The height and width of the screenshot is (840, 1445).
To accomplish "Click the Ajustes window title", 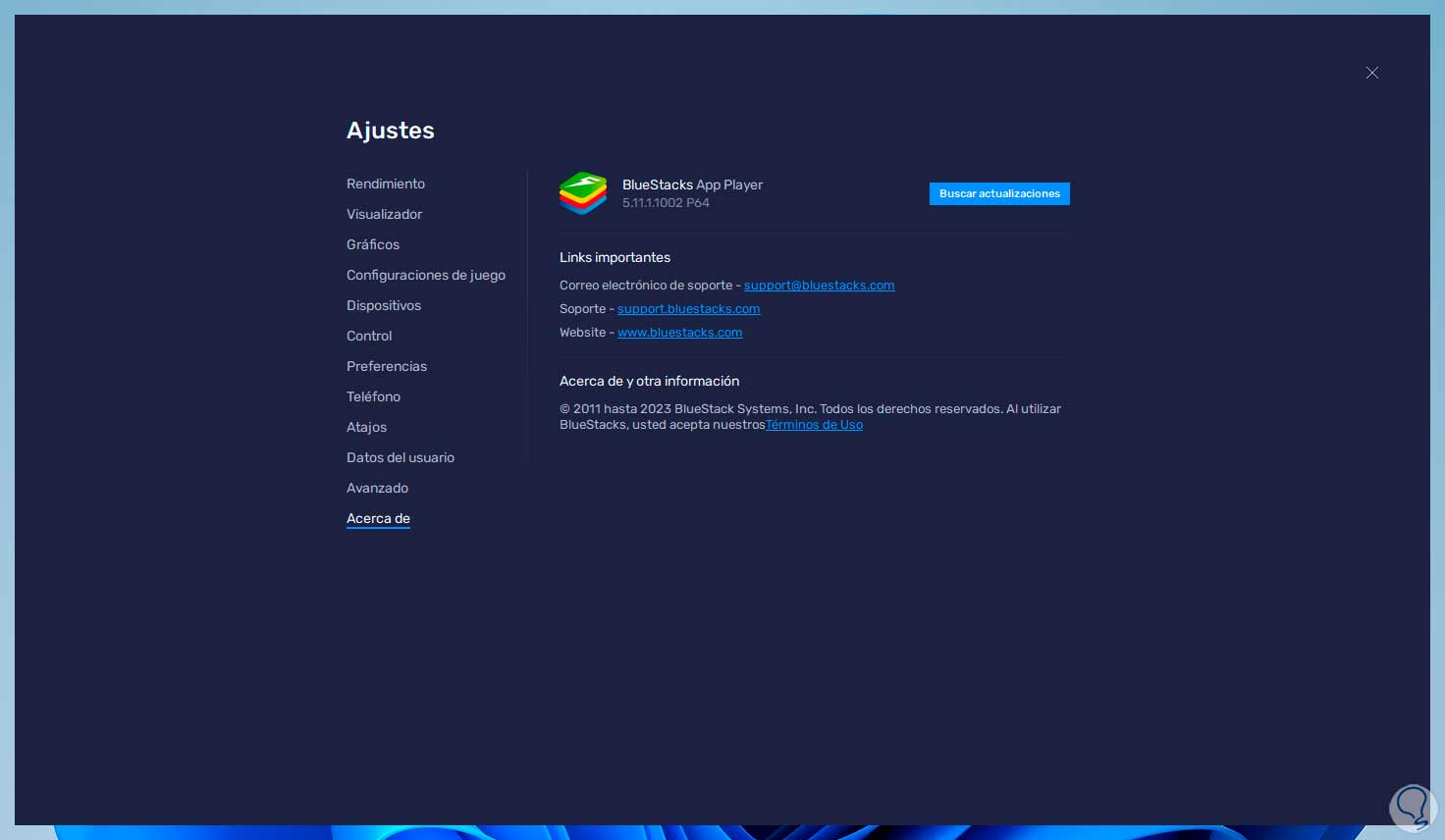I will coord(391,131).
